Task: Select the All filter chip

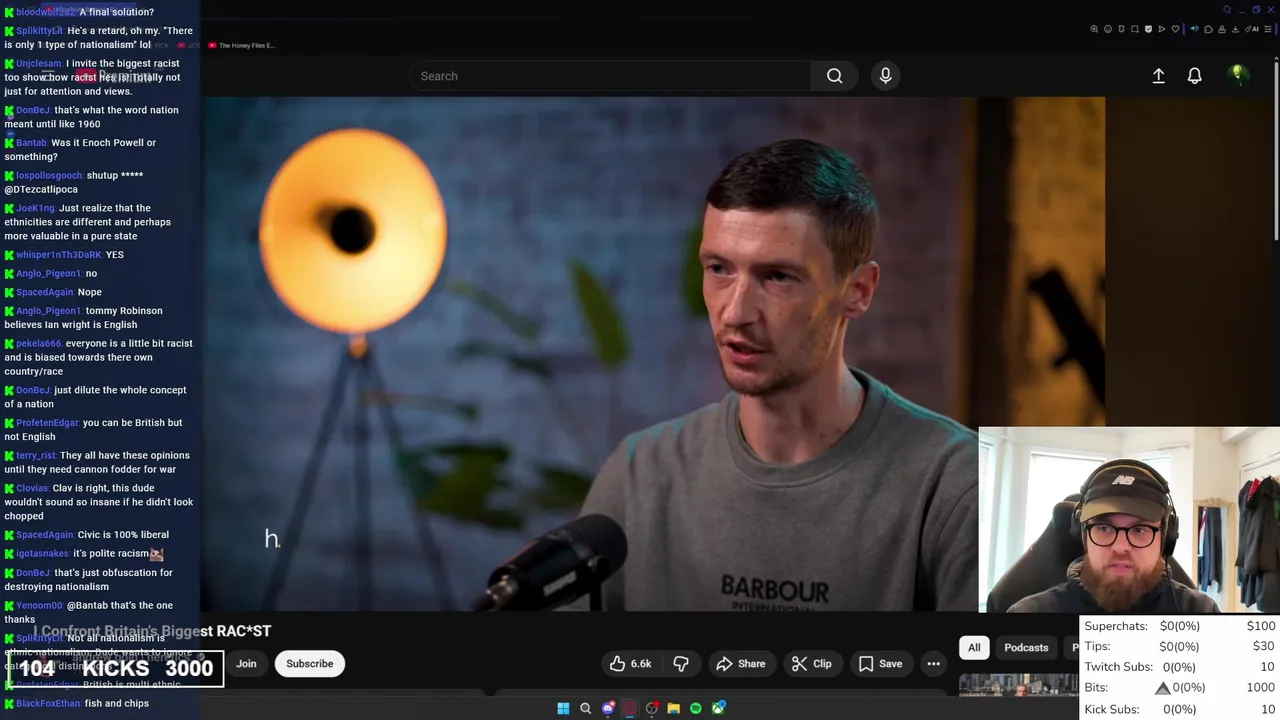Action: [x=974, y=648]
